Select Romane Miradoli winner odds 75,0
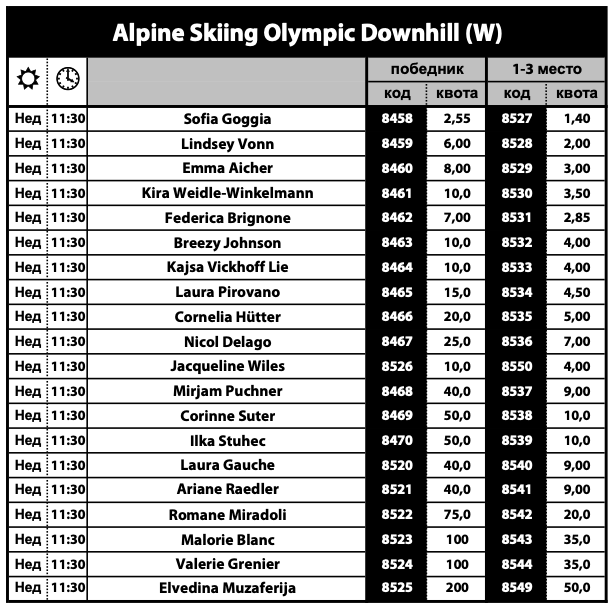Viewport: 614px width, 612px height. pos(456,514)
